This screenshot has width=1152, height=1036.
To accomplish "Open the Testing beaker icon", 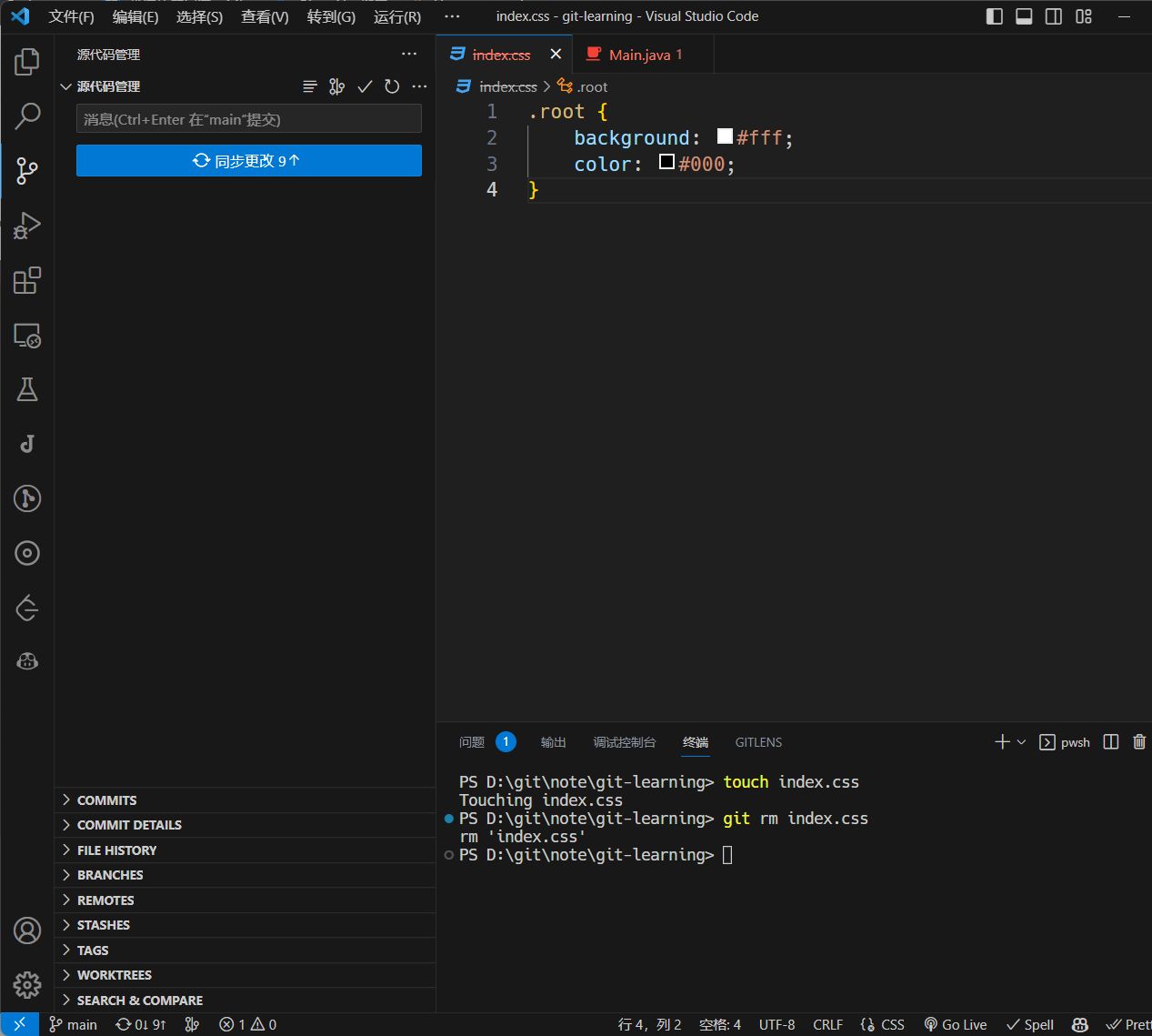I will pos(27,389).
